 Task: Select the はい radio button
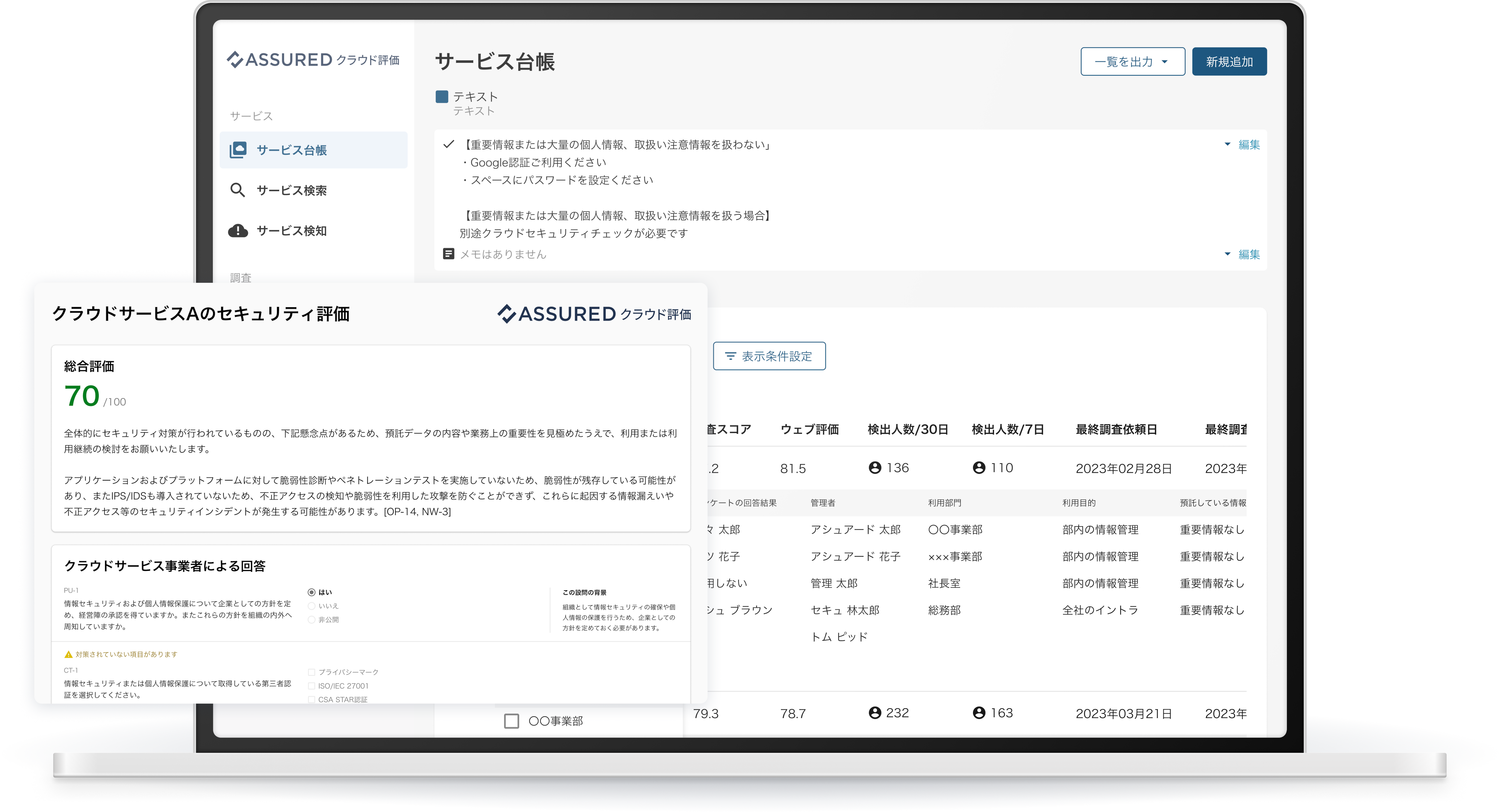311,592
